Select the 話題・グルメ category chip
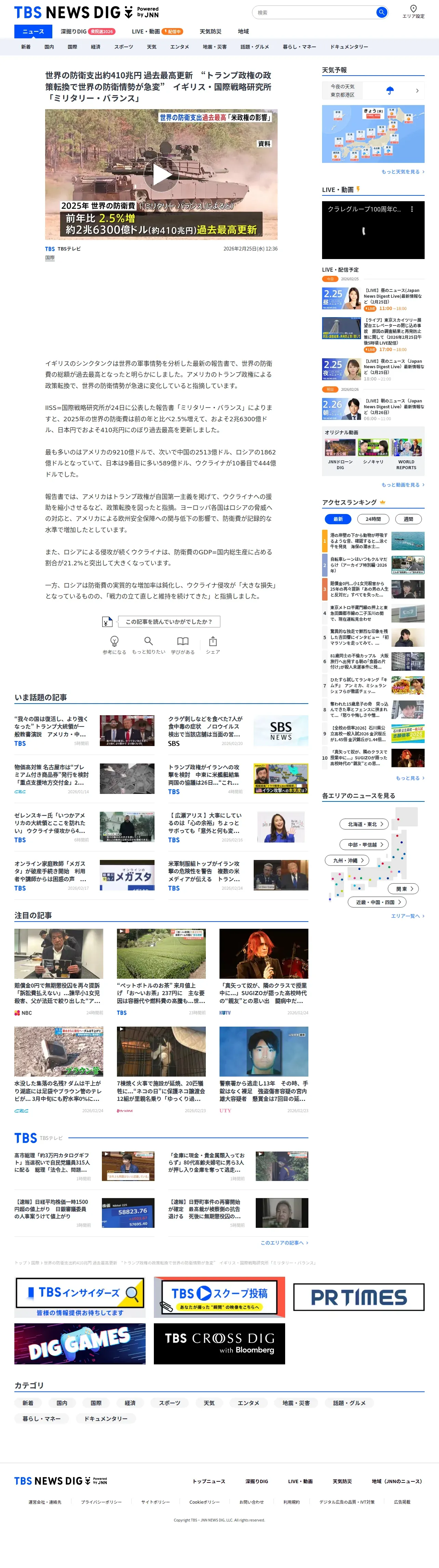This screenshot has height=1568, width=439. [350, 1403]
